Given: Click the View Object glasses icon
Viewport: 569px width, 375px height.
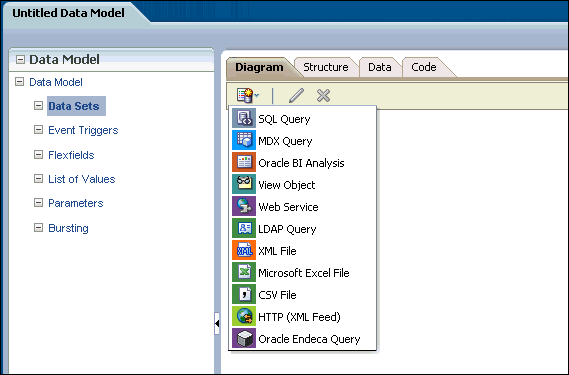Looking at the screenshot, I should click(244, 184).
